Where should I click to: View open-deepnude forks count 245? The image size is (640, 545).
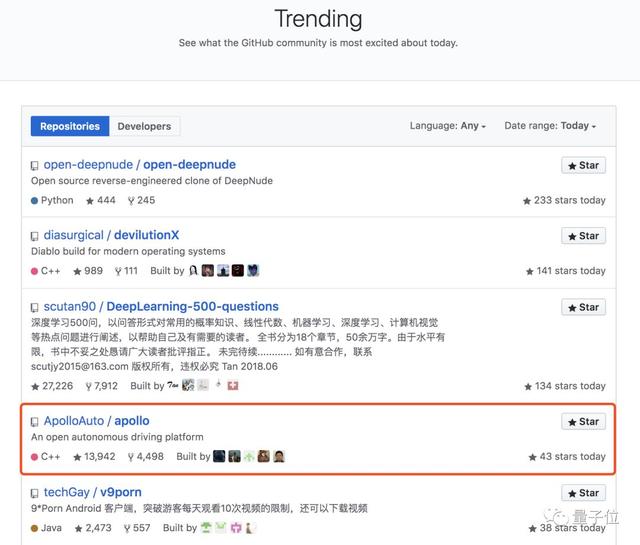[x=141, y=200]
